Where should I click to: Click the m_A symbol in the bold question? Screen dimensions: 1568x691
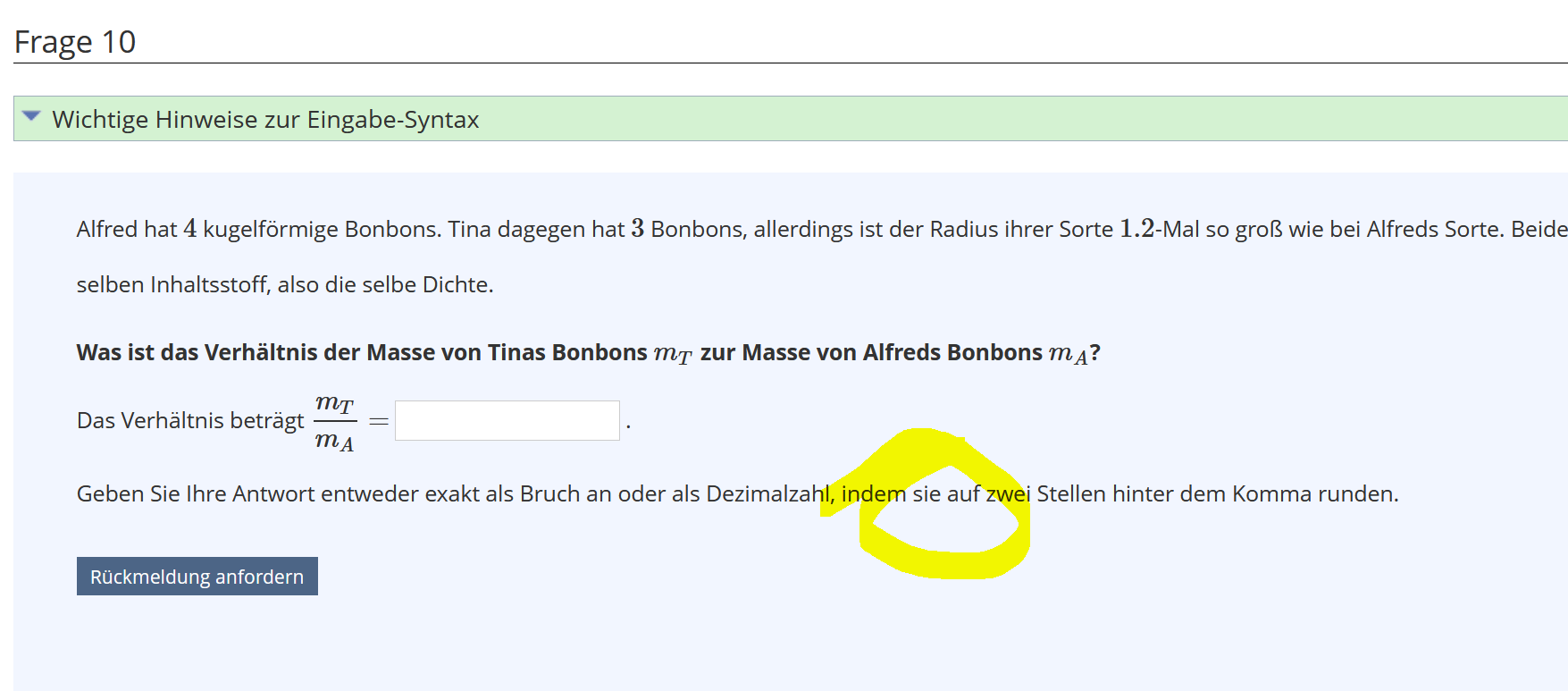coord(1068,353)
